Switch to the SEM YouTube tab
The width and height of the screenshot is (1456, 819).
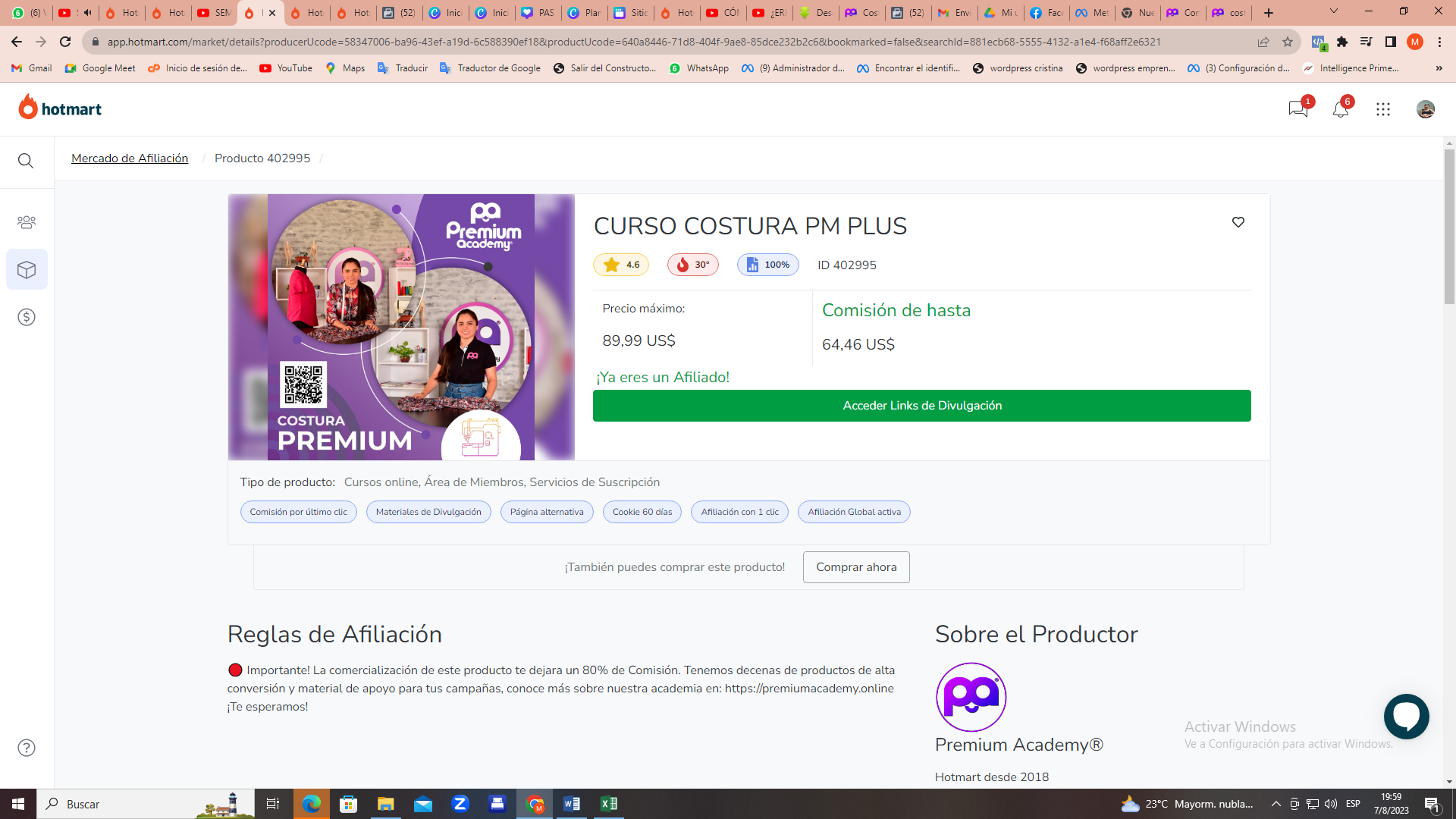point(214,13)
